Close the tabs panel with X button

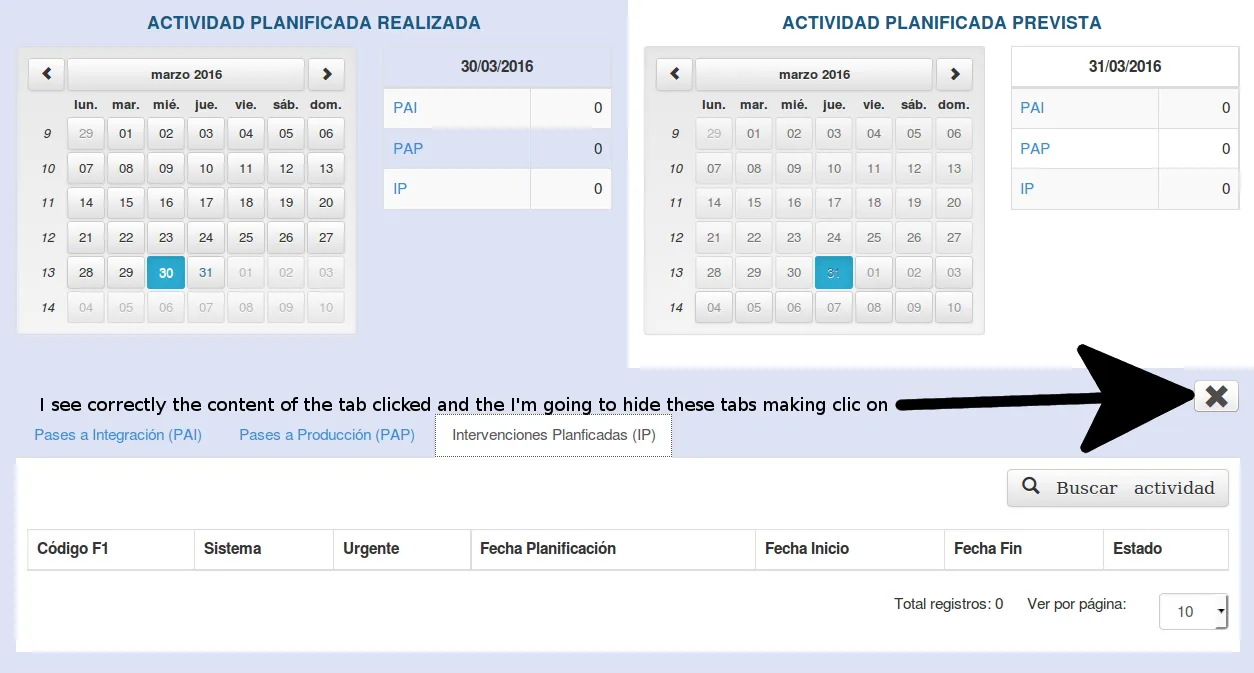click(1216, 396)
